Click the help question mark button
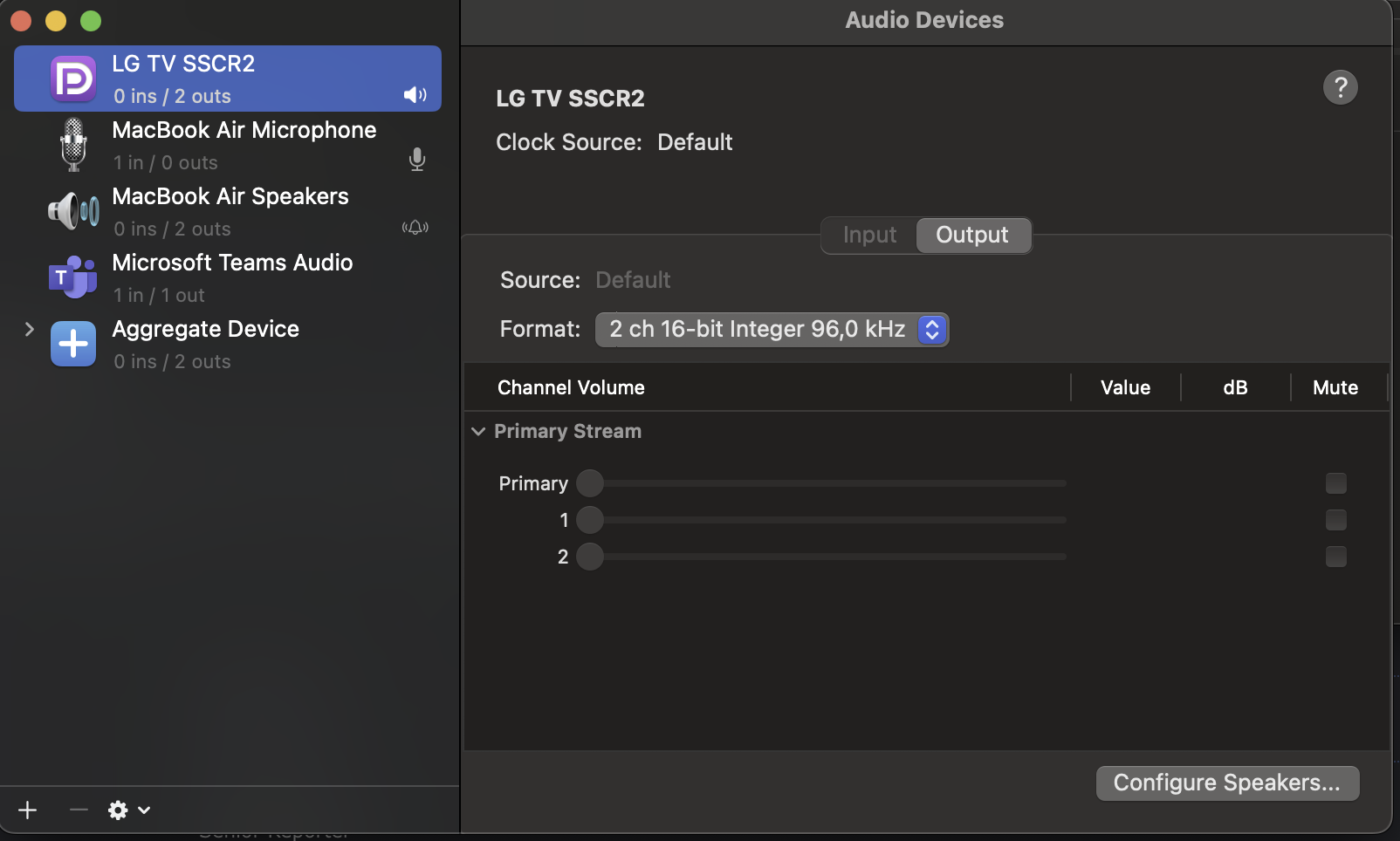 tap(1340, 87)
